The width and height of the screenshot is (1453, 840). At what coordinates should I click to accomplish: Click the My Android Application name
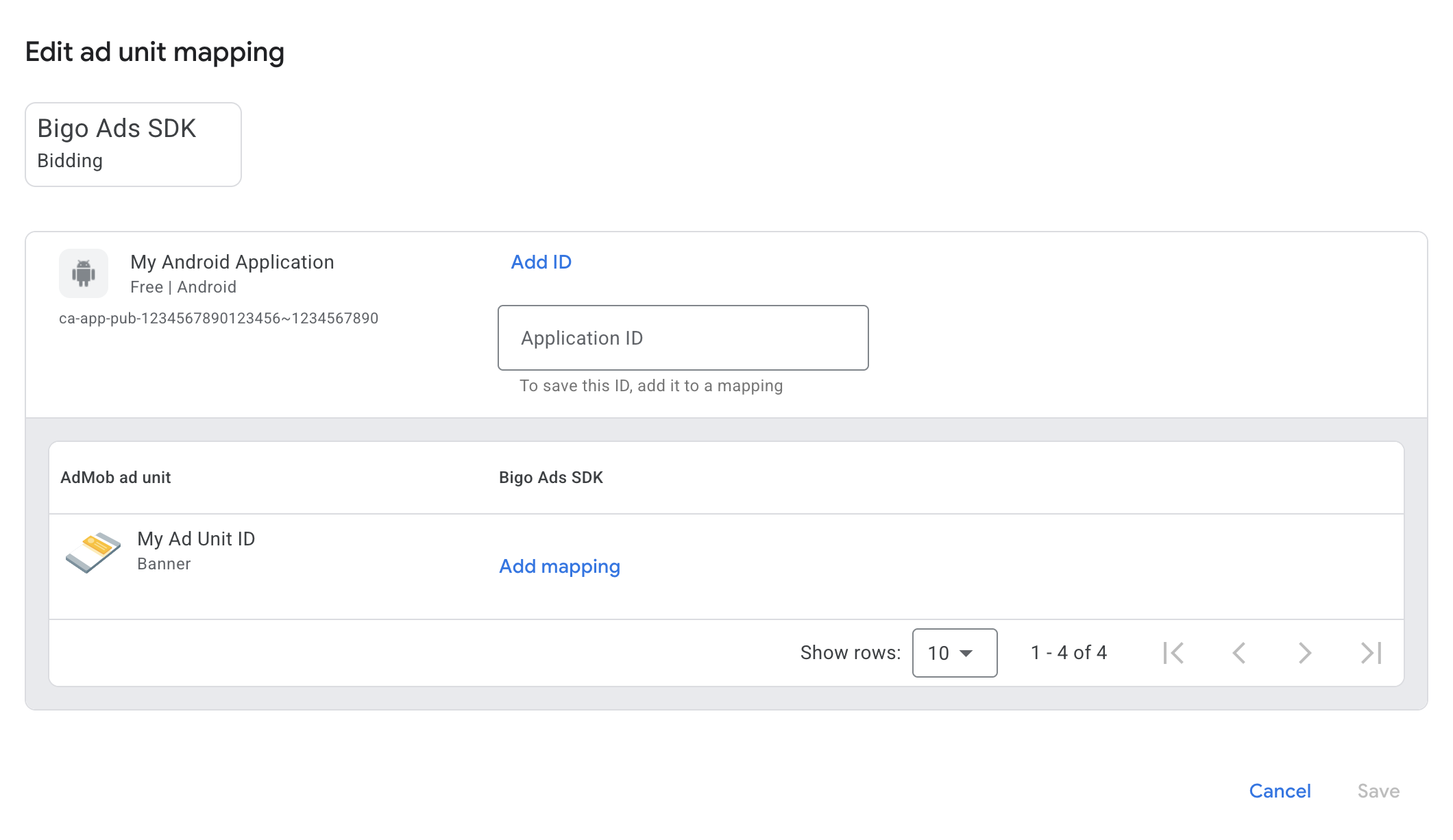(x=232, y=262)
